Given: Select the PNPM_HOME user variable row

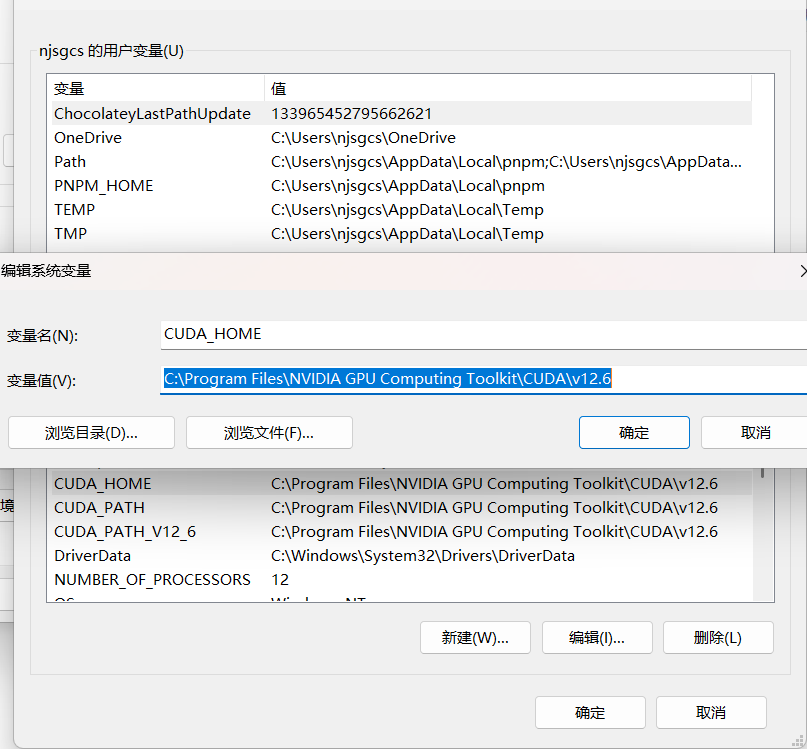Looking at the screenshot, I should click(x=401, y=186).
